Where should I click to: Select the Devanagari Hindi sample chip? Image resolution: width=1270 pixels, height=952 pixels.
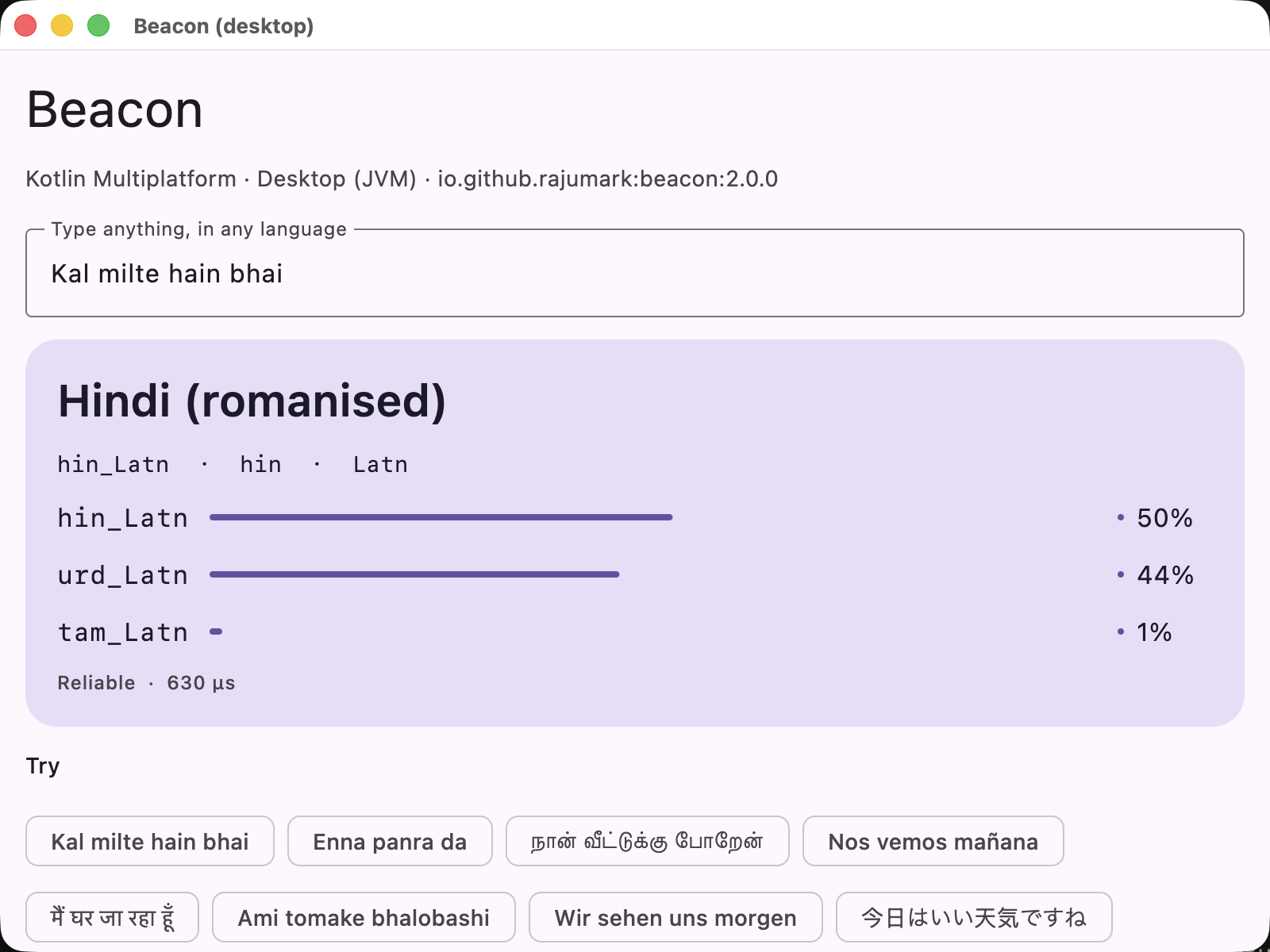[112, 917]
